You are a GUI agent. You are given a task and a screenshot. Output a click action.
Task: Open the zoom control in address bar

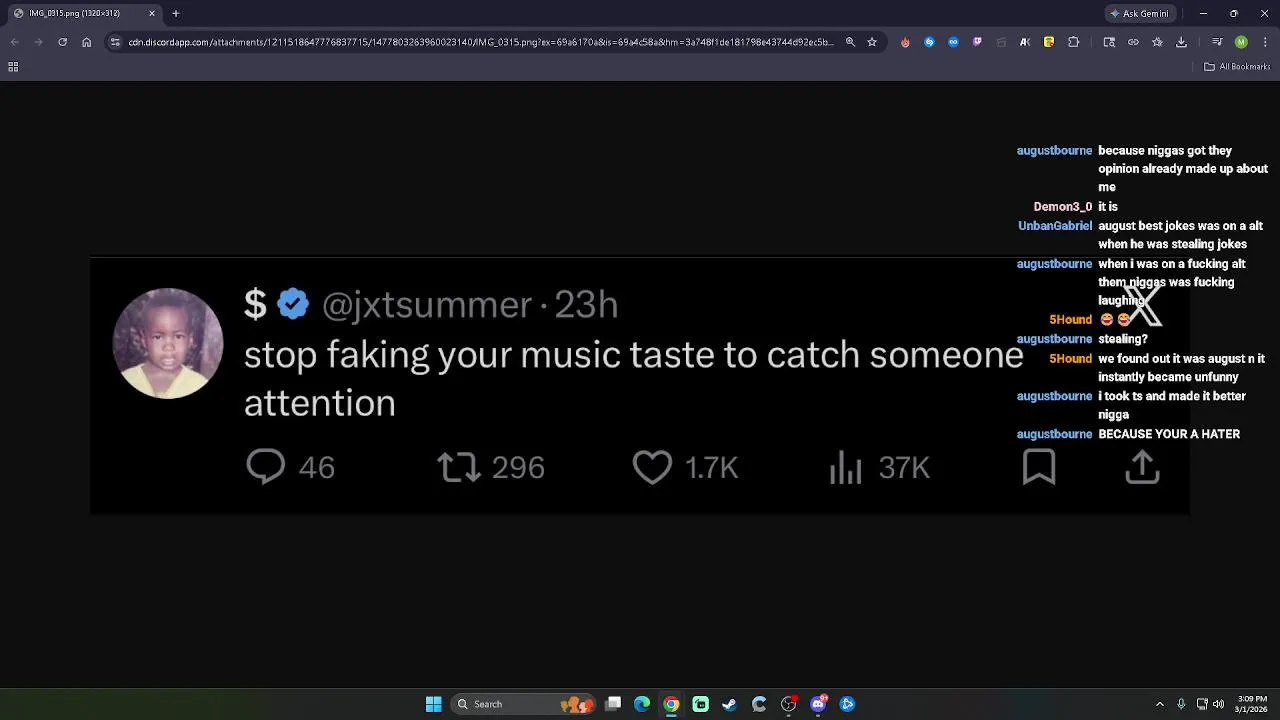tap(850, 42)
